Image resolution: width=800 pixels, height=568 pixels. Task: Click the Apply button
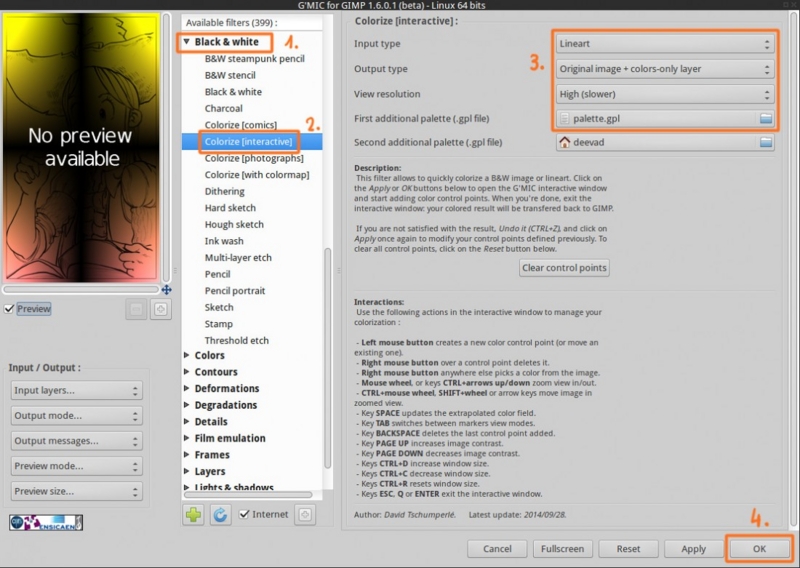coord(693,549)
